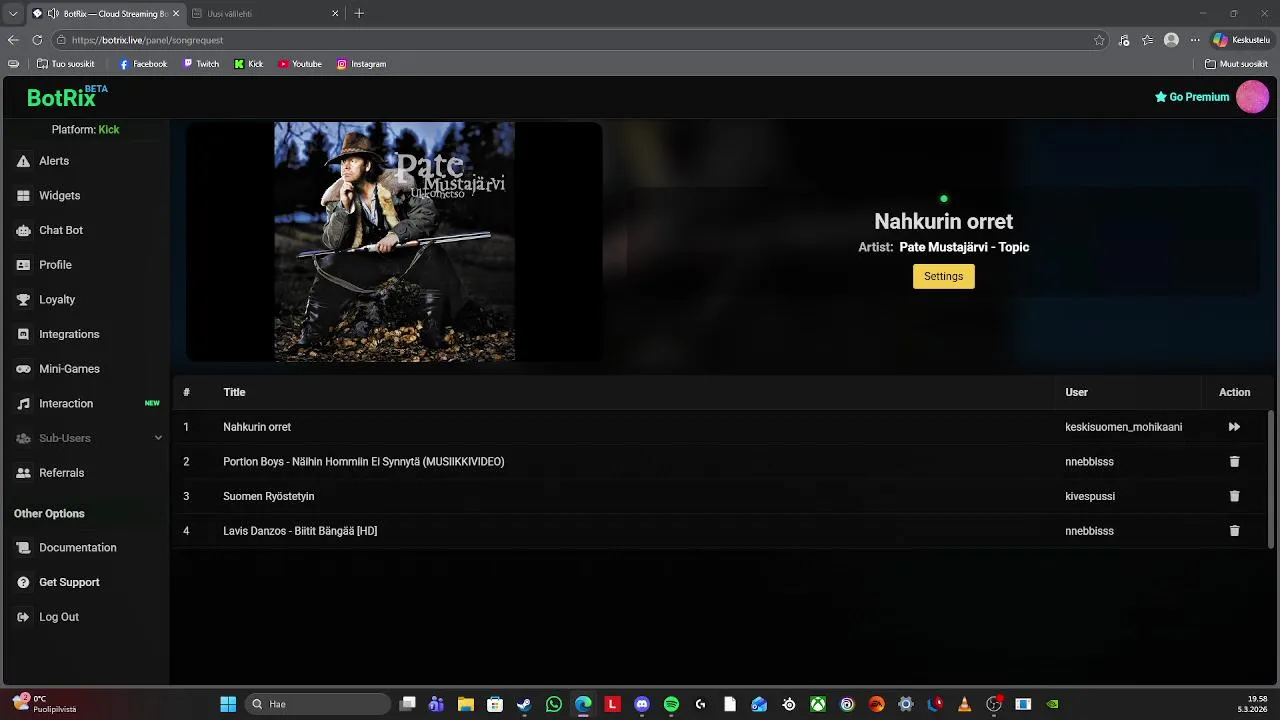Go to Widgets in sidebar
1280x720 pixels.
(x=59, y=196)
